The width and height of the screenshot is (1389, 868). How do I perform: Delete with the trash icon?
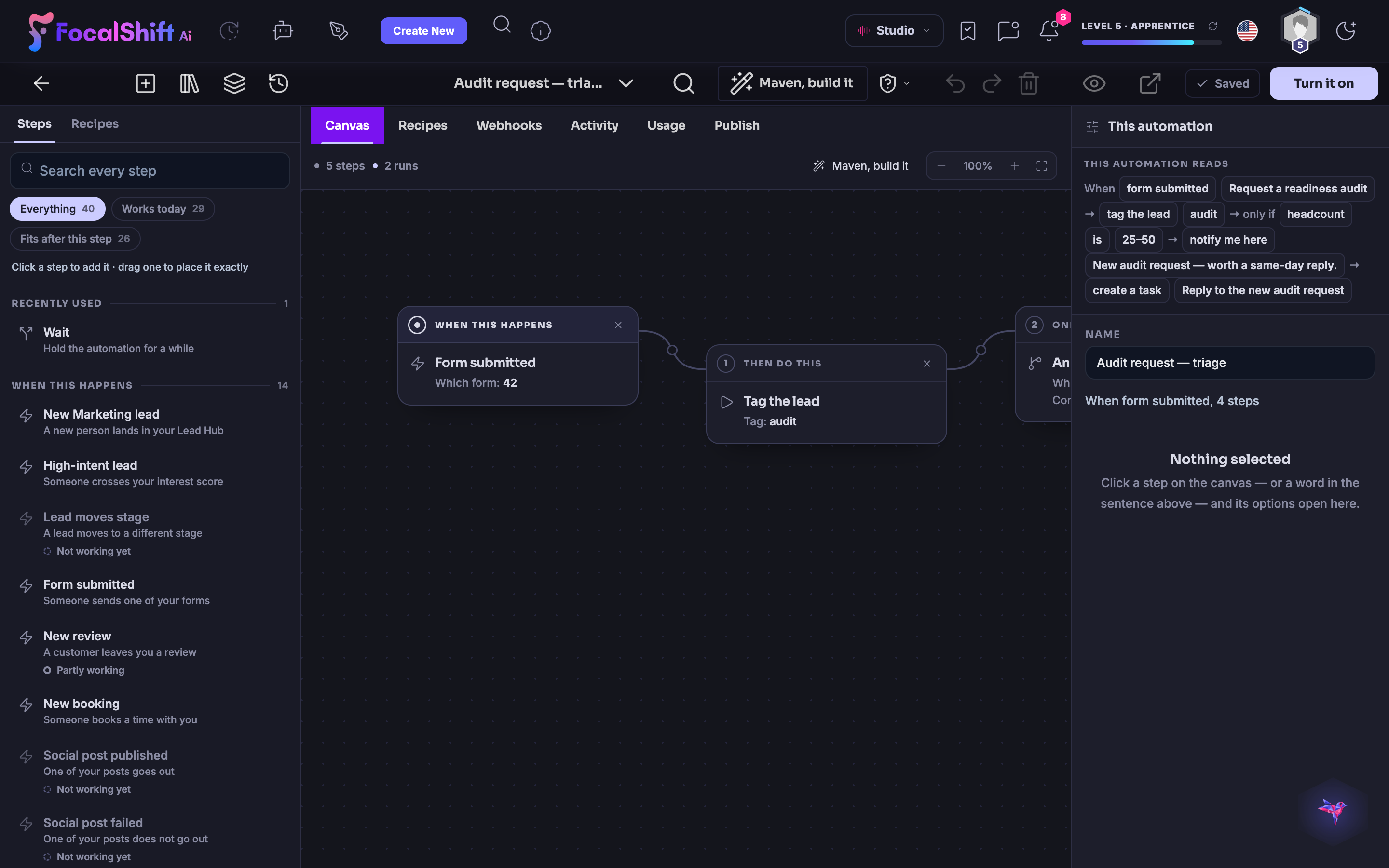coord(1029,83)
